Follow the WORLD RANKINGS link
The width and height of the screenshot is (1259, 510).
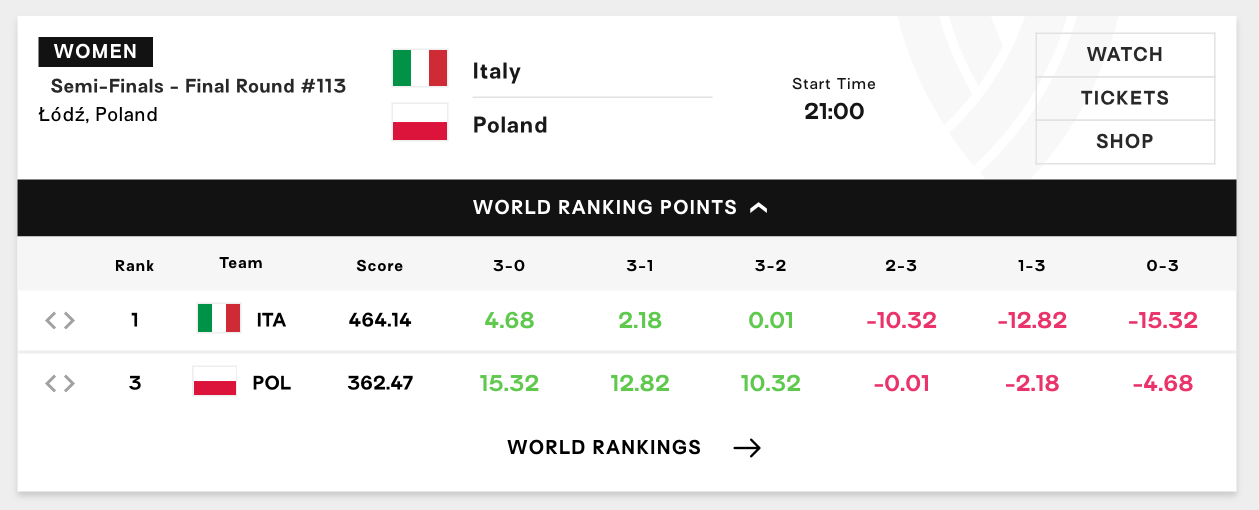(x=604, y=447)
